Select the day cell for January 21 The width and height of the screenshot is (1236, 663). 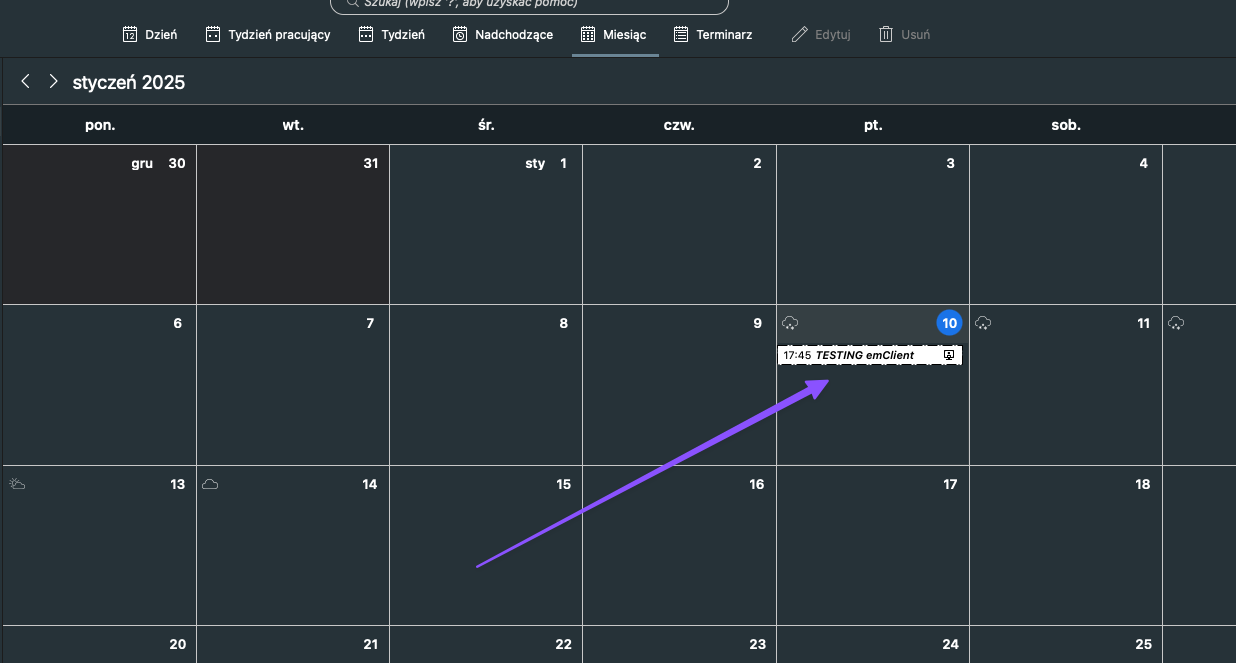293,645
